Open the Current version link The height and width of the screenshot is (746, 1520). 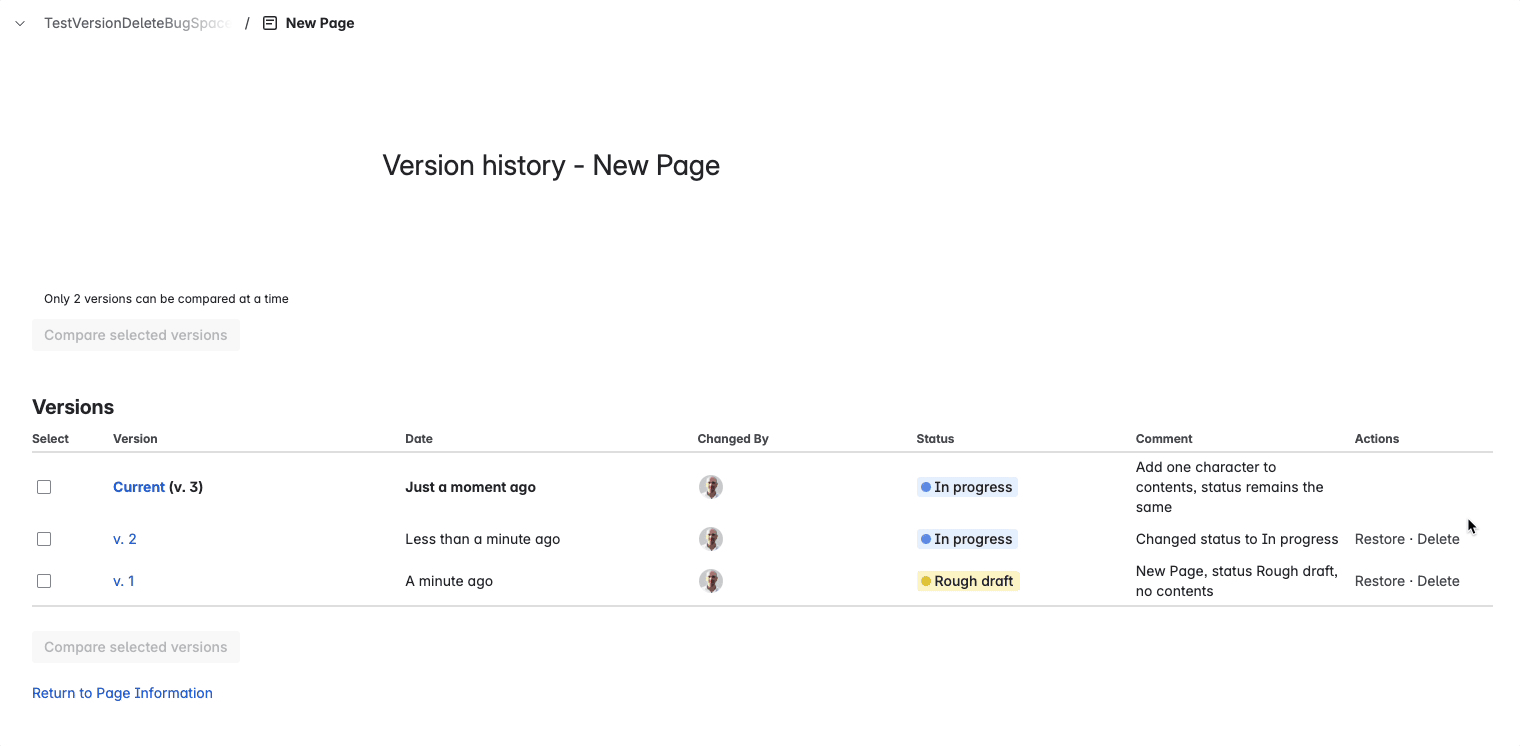coord(139,487)
